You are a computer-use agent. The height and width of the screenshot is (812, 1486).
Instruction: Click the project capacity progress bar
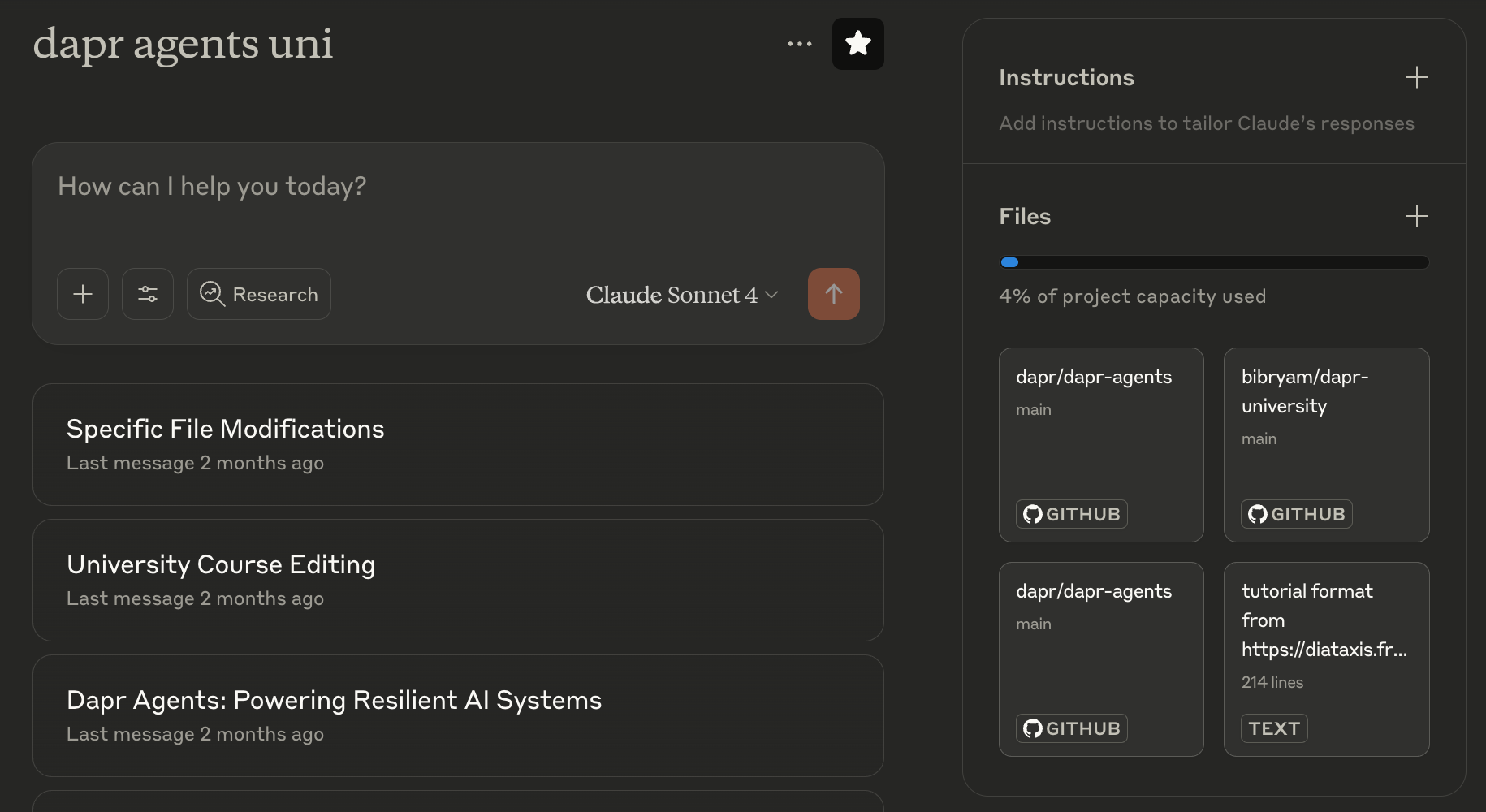tap(1214, 262)
